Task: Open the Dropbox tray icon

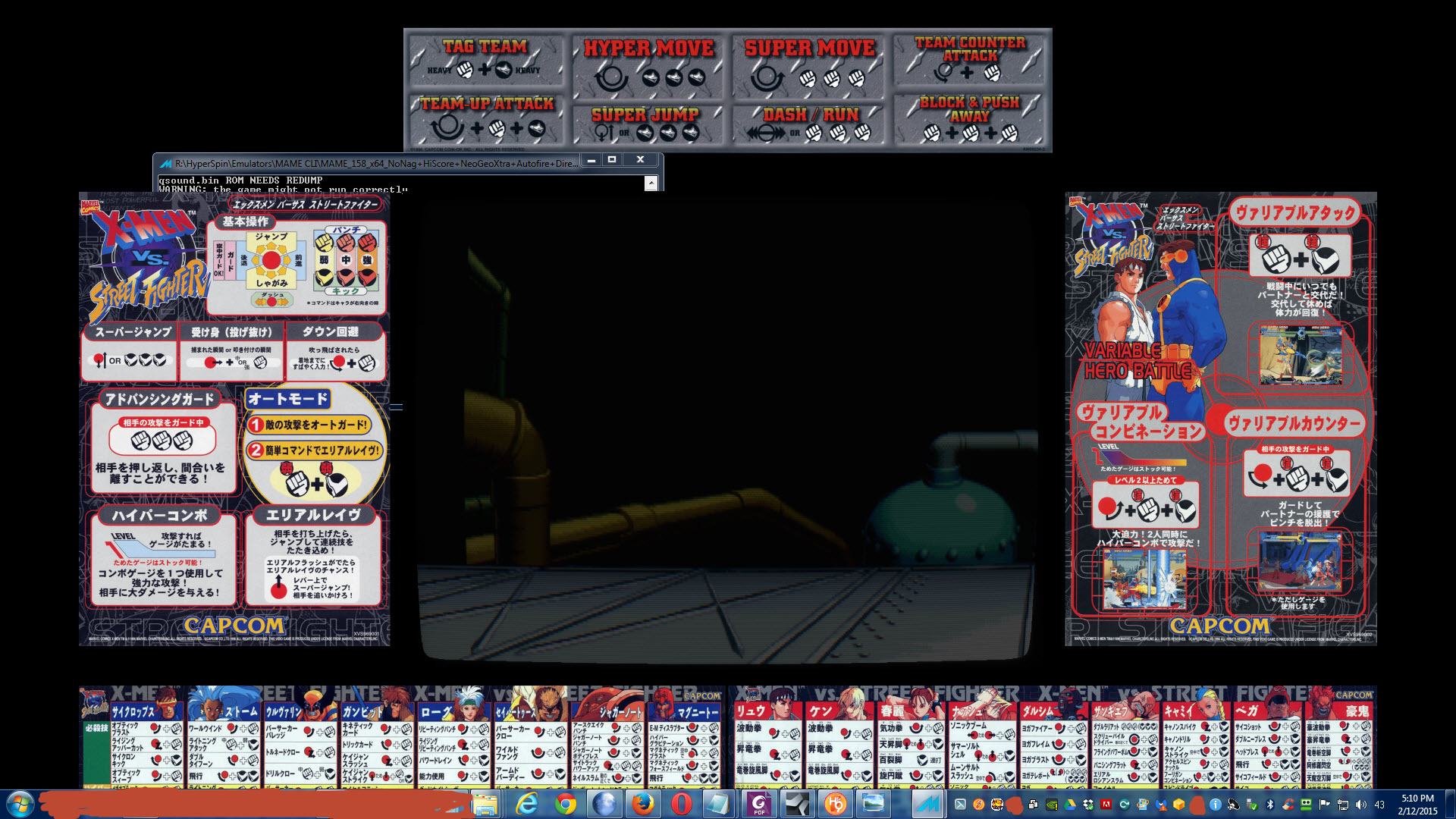Action: pyautogui.click(x=1088, y=805)
